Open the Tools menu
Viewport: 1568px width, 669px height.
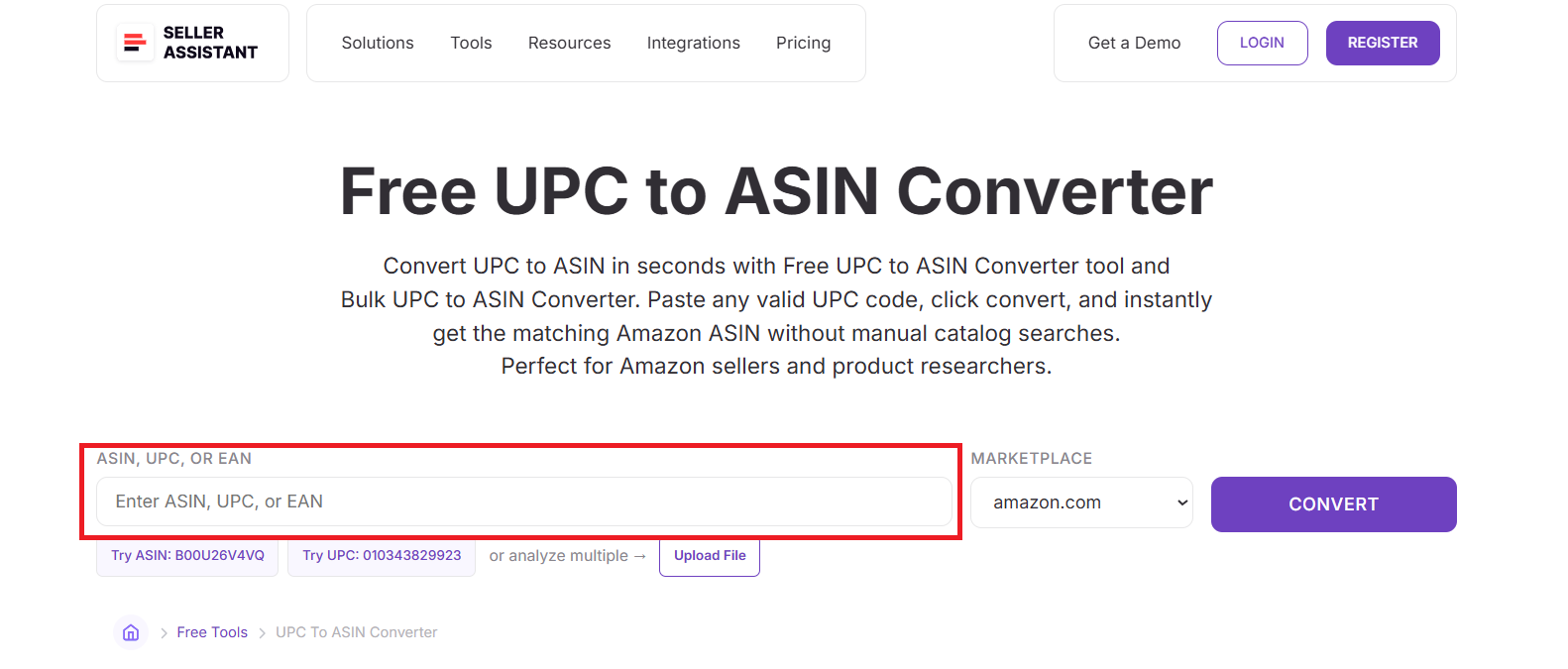click(x=471, y=43)
